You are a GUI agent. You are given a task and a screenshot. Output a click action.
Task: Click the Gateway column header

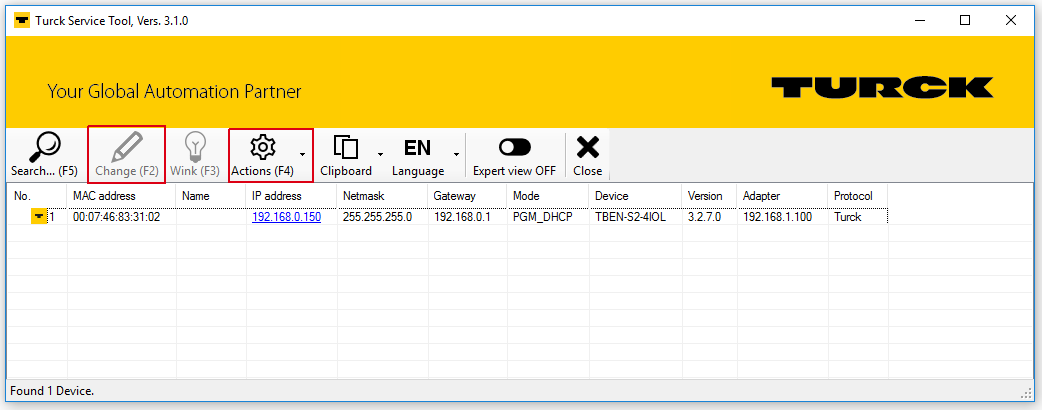(467, 196)
